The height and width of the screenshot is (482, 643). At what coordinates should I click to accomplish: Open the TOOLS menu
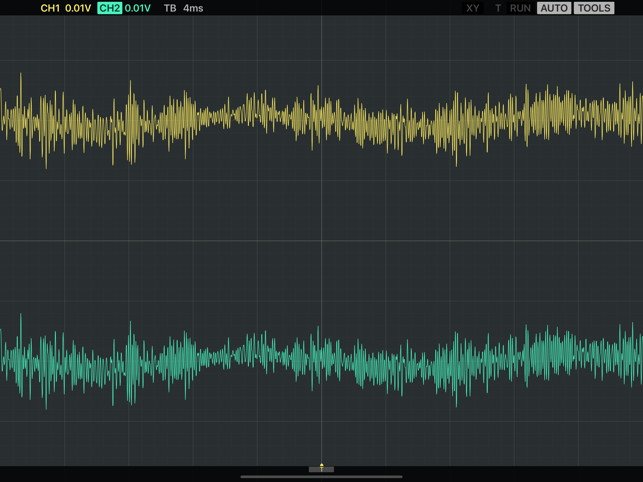tap(594, 8)
